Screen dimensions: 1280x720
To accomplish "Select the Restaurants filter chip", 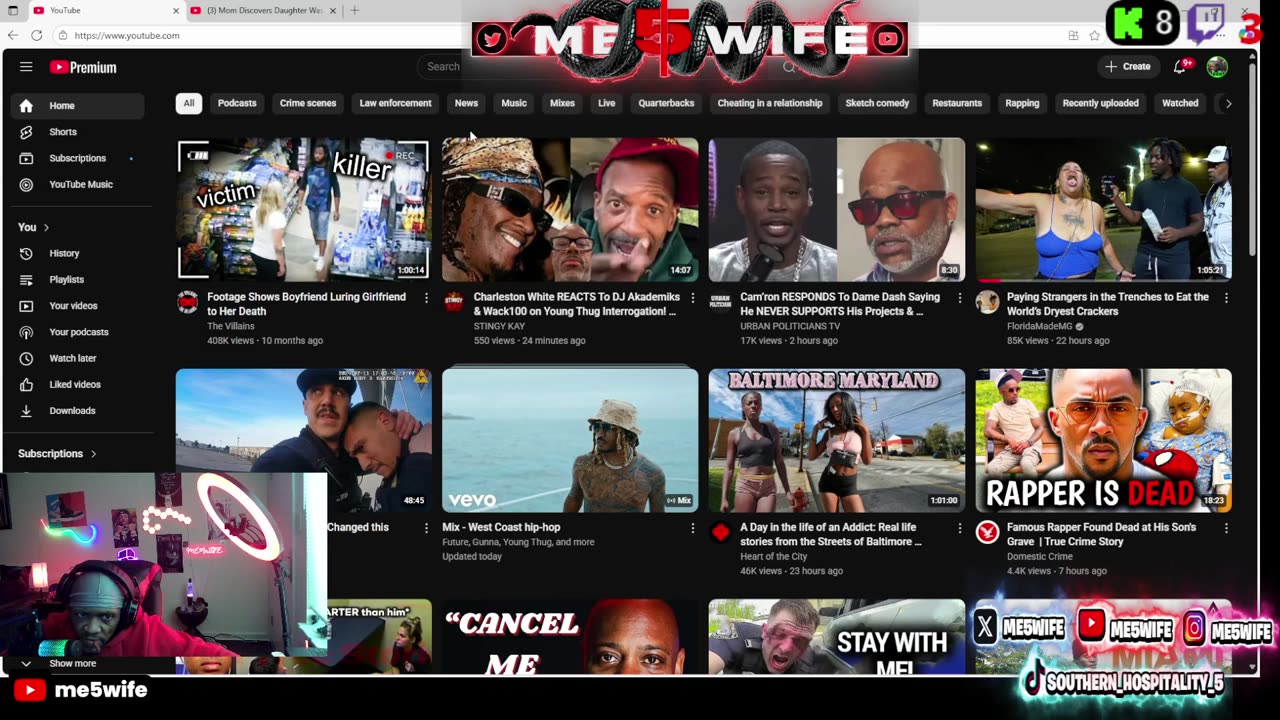I will click(x=957, y=103).
